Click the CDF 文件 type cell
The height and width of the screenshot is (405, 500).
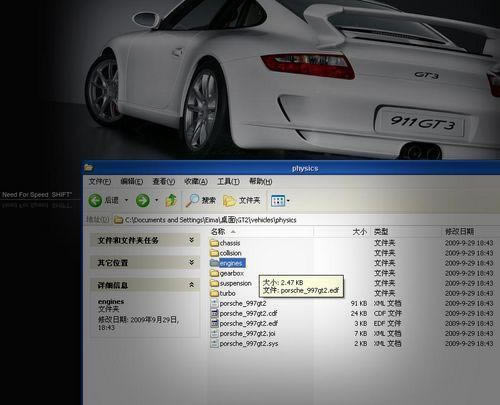coord(388,313)
